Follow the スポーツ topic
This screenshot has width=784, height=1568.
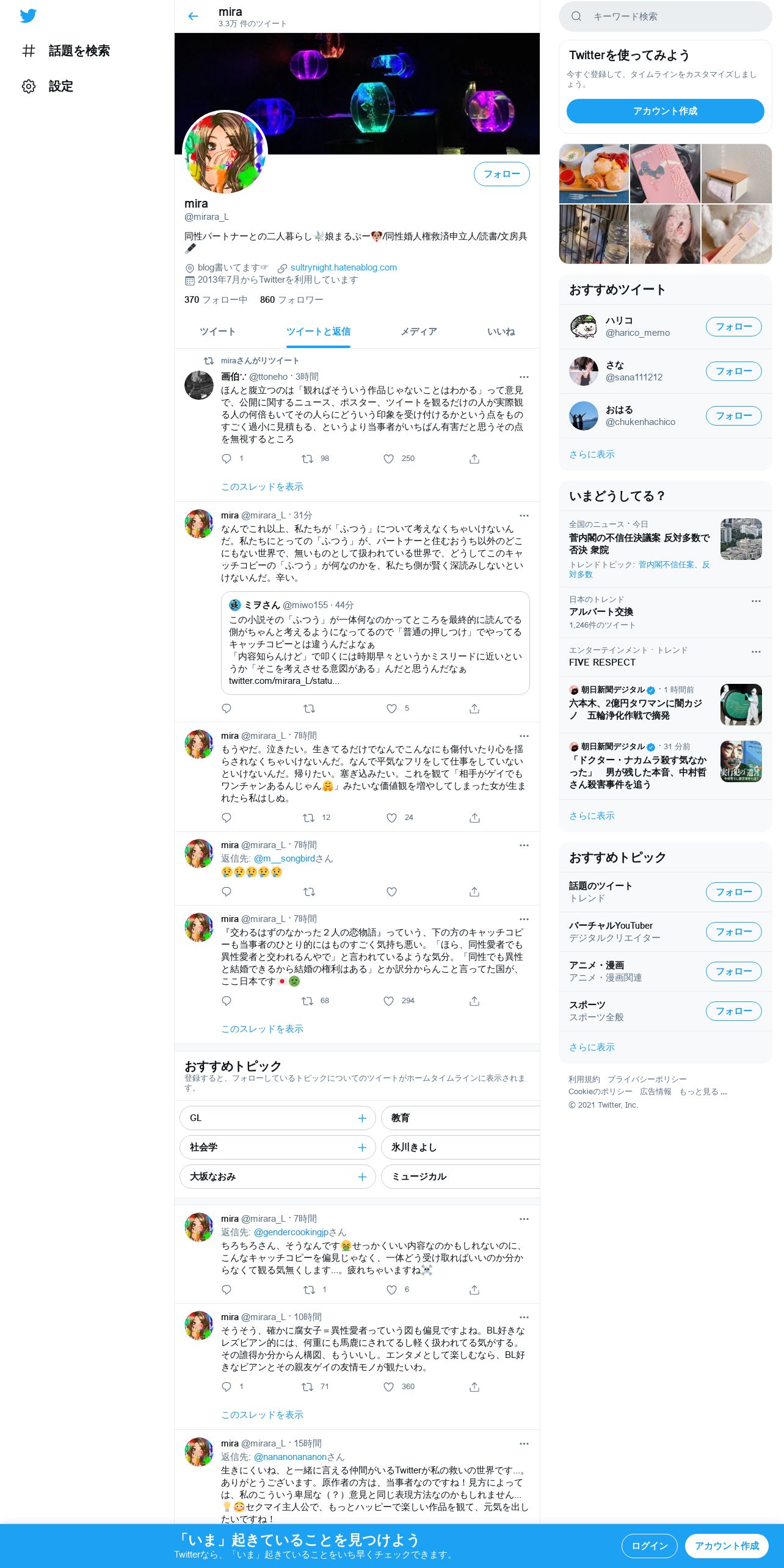point(733,1011)
